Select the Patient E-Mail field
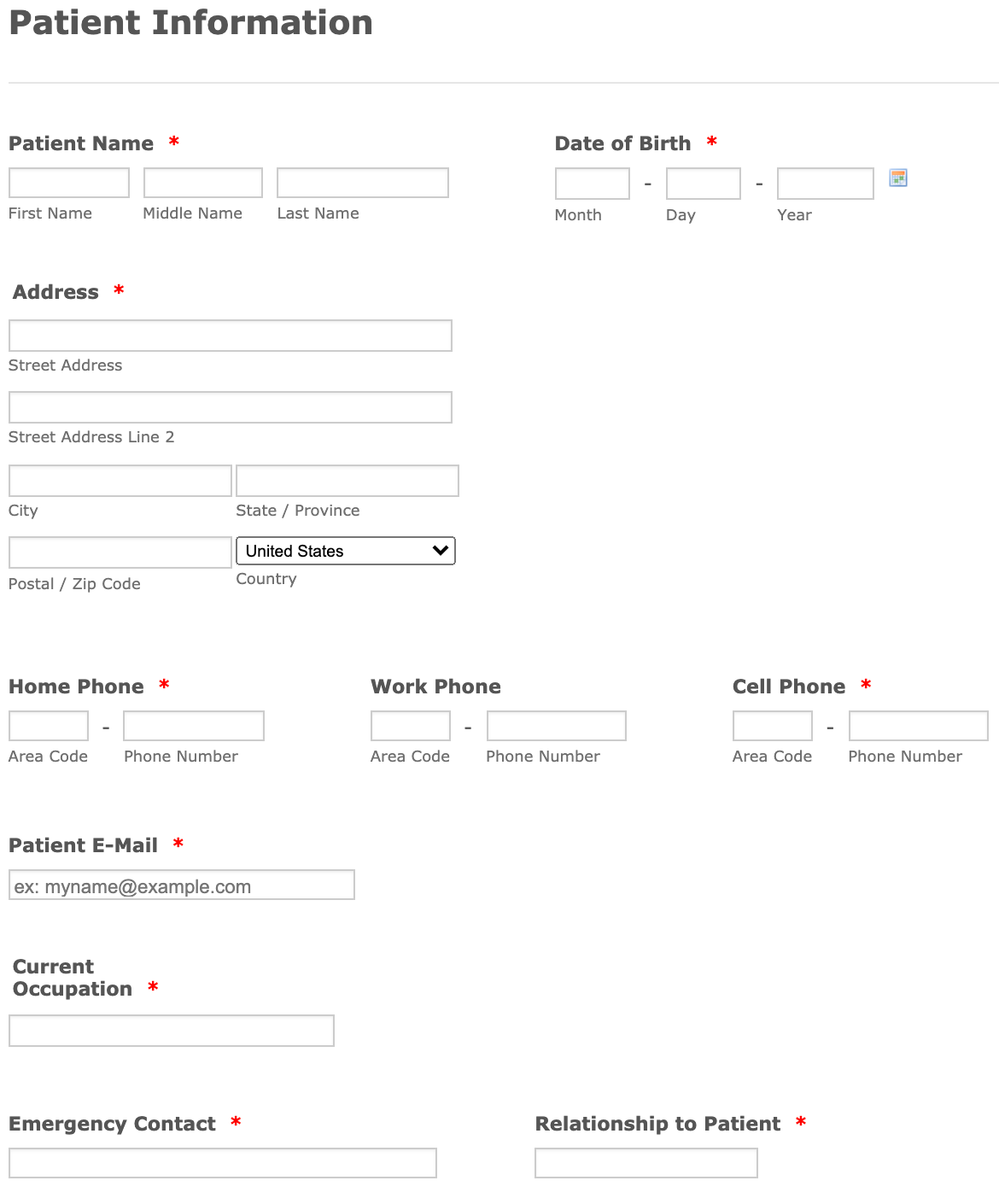This screenshot has width=999, height=1204. pyautogui.click(x=181, y=885)
